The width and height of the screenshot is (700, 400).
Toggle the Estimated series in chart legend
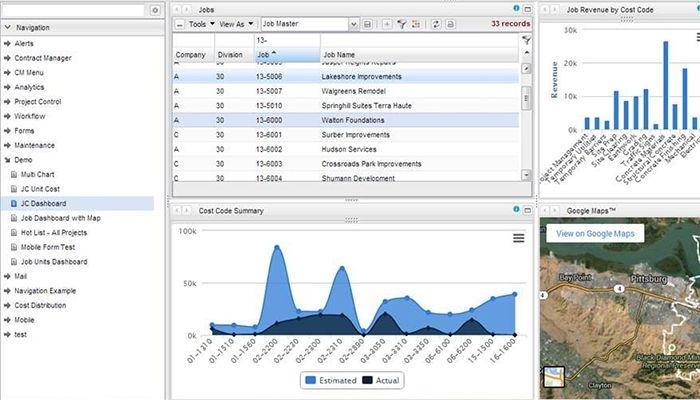tap(331, 380)
